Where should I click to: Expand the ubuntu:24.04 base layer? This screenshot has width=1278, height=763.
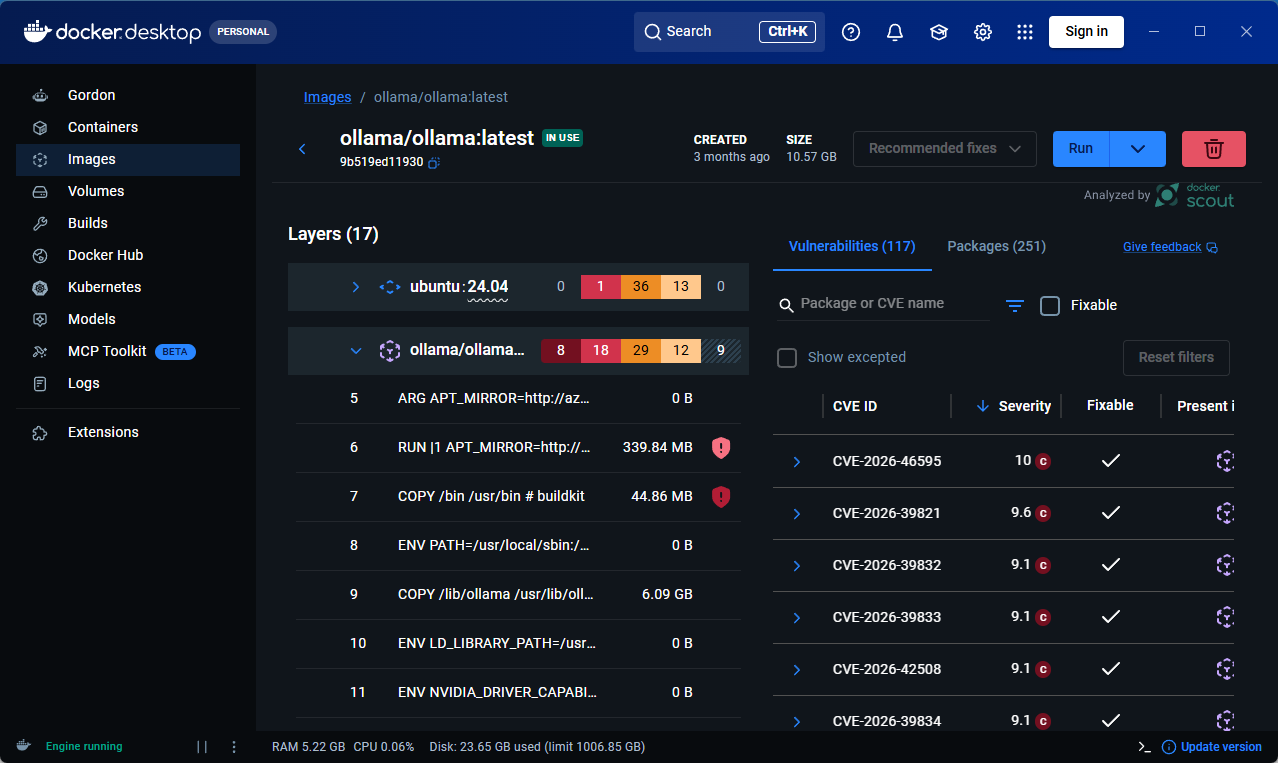click(x=356, y=287)
